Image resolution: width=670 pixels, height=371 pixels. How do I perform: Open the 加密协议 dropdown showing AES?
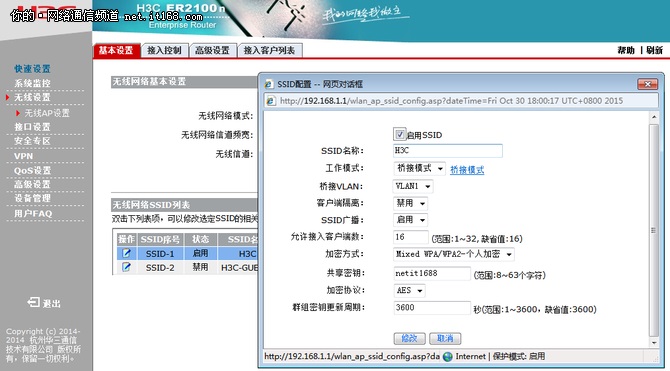409,291
